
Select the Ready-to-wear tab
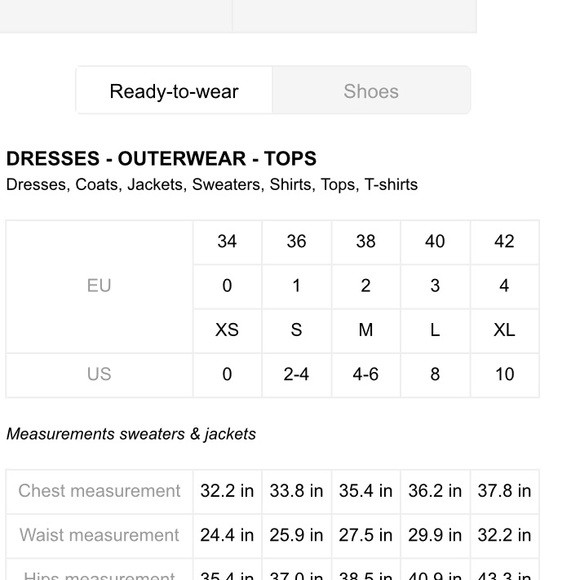click(x=174, y=91)
